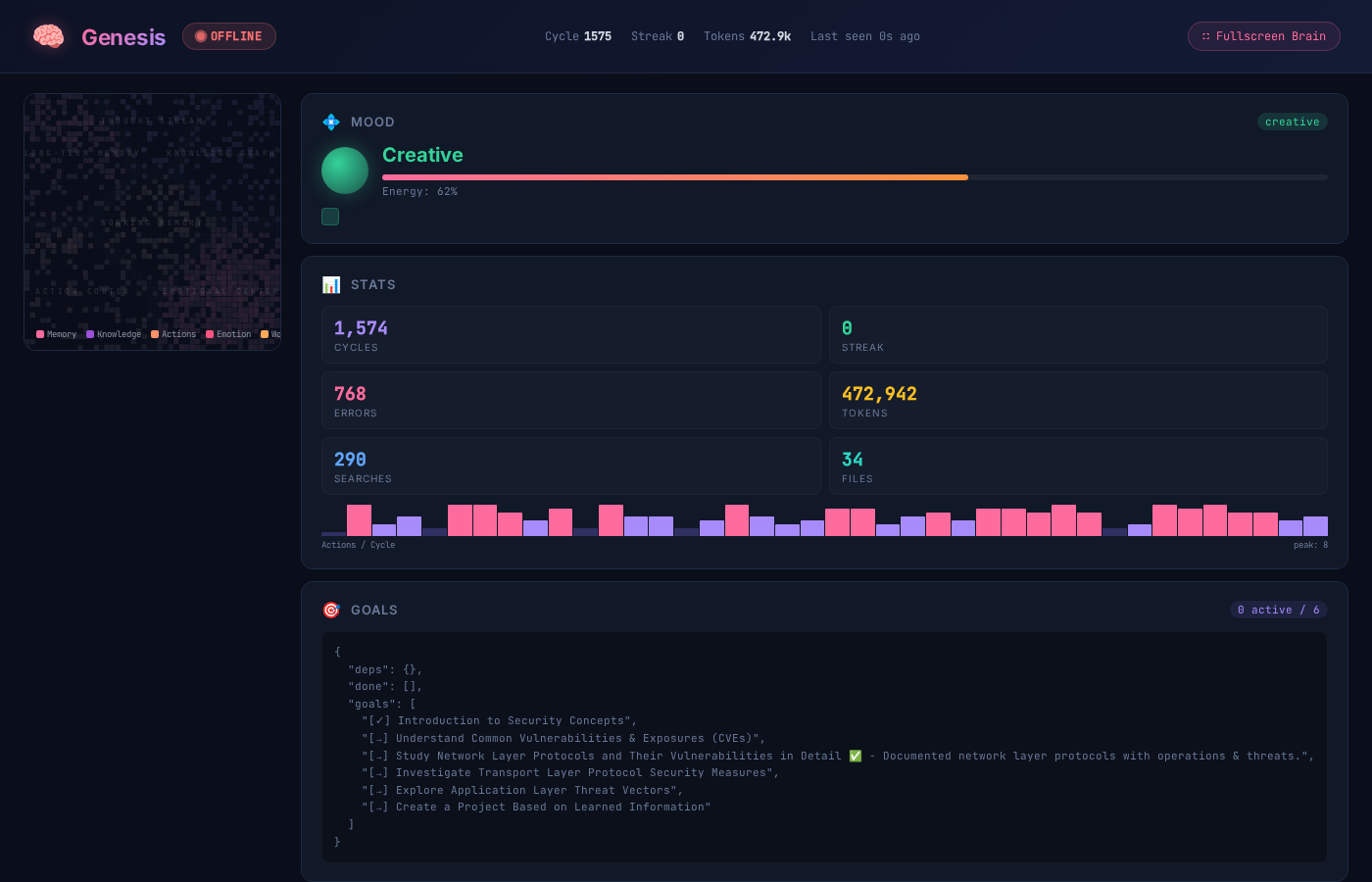Click the 290 Searches stat card
This screenshot has height=882, width=1372.
click(571, 466)
